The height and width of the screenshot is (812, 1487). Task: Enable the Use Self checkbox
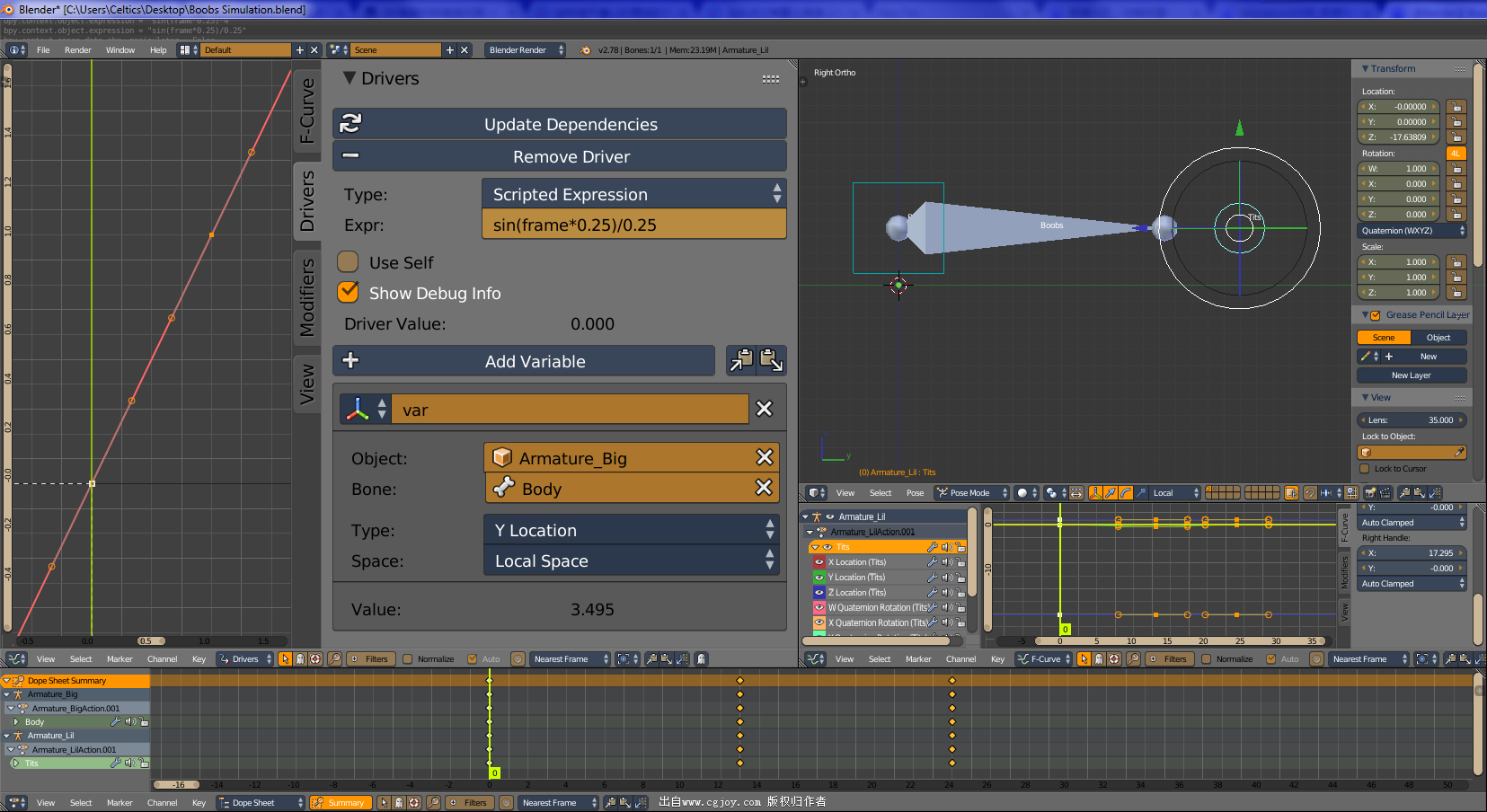coord(349,262)
